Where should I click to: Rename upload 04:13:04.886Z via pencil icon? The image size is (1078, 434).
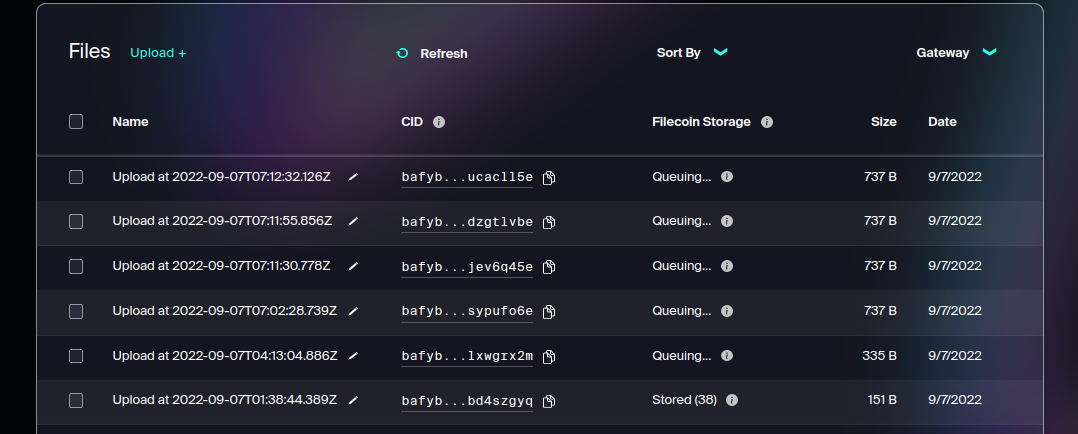[353, 356]
